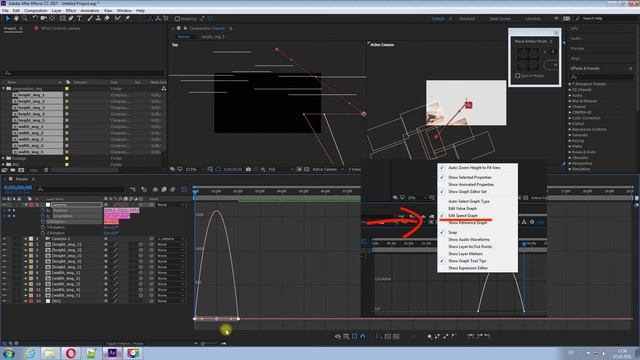The height and width of the screenshot is (360, 640).
Task: Open After Effects taskbar icon
Action: 112,353
